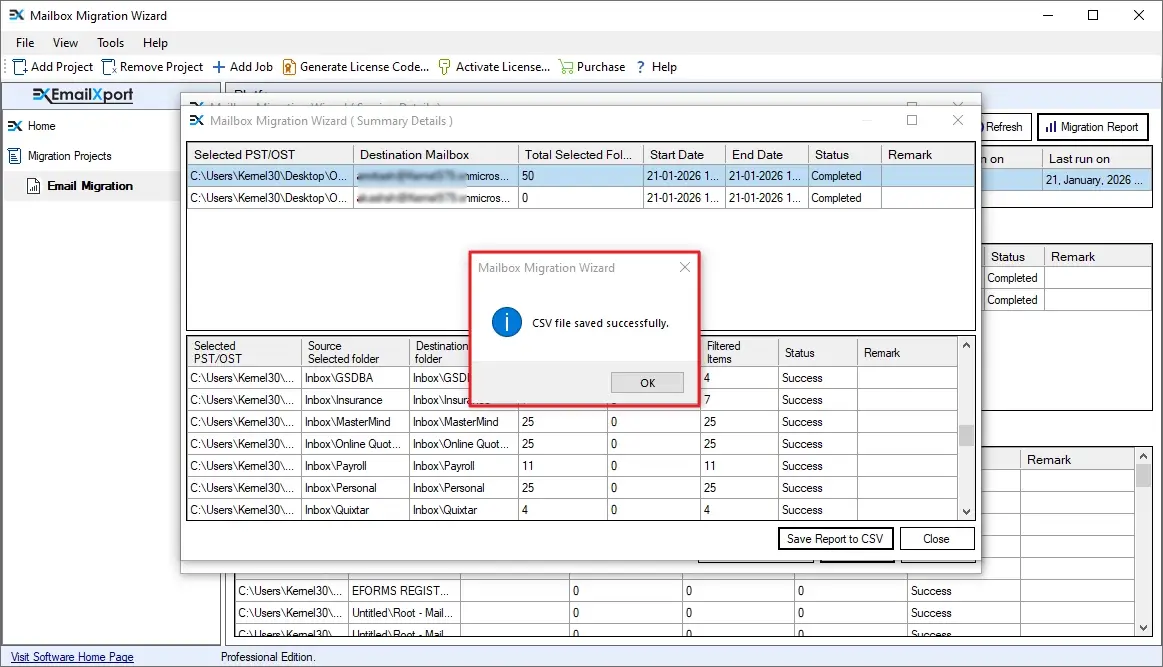The height and width of the screenshot is (667, 1163).
Task: Open the View menu
Action: (x=65, y=43)
